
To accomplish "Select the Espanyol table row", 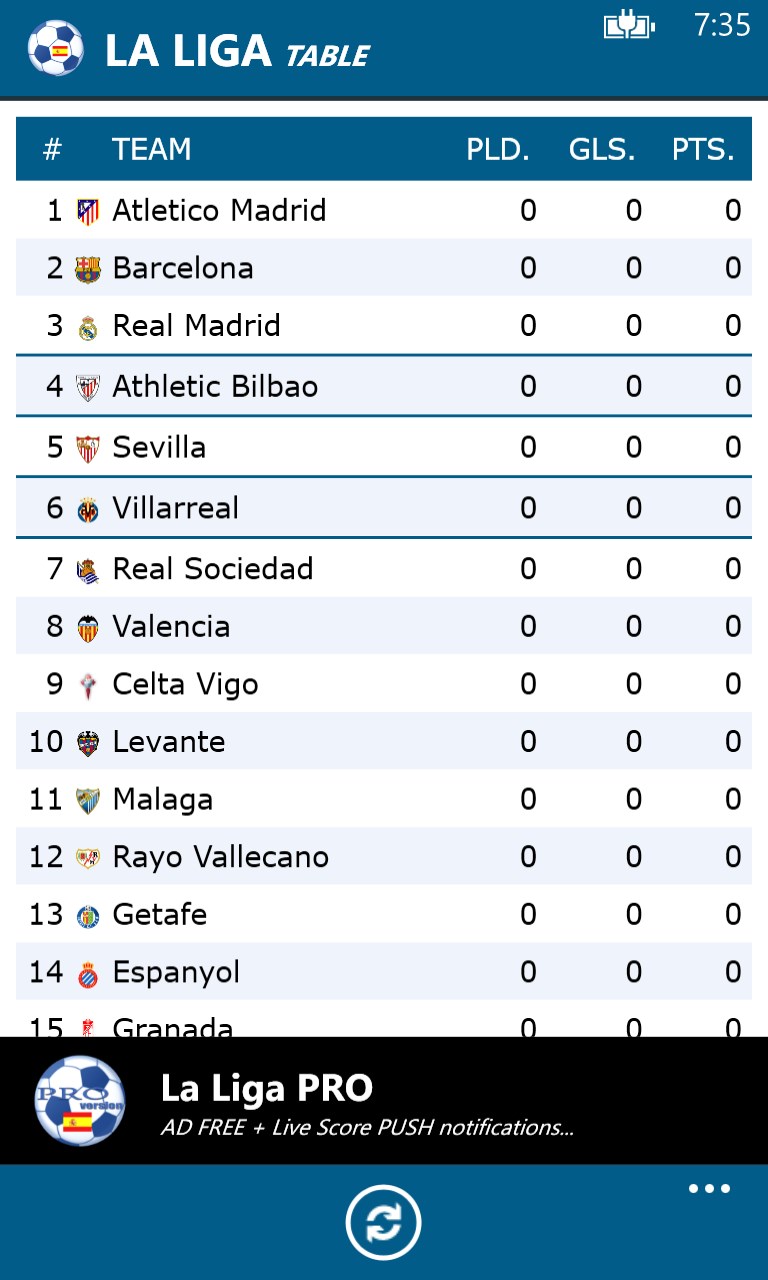I will (x=384, y=971).
